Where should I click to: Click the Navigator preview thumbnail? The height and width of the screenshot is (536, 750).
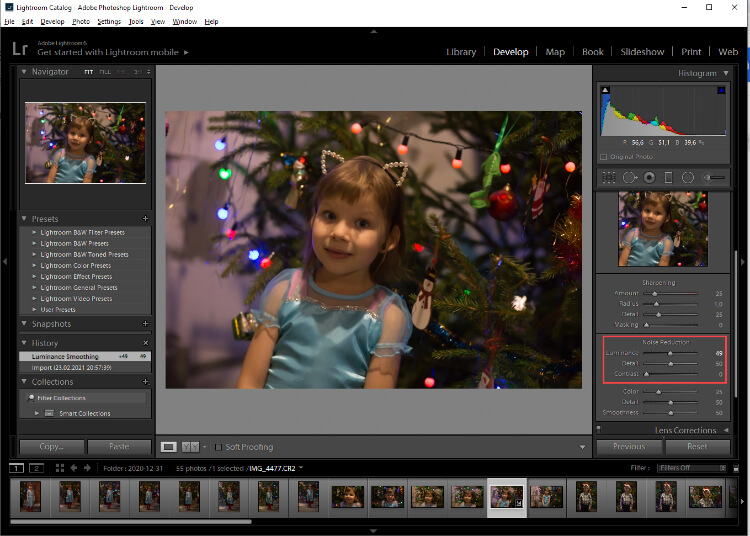pos(86,142)
